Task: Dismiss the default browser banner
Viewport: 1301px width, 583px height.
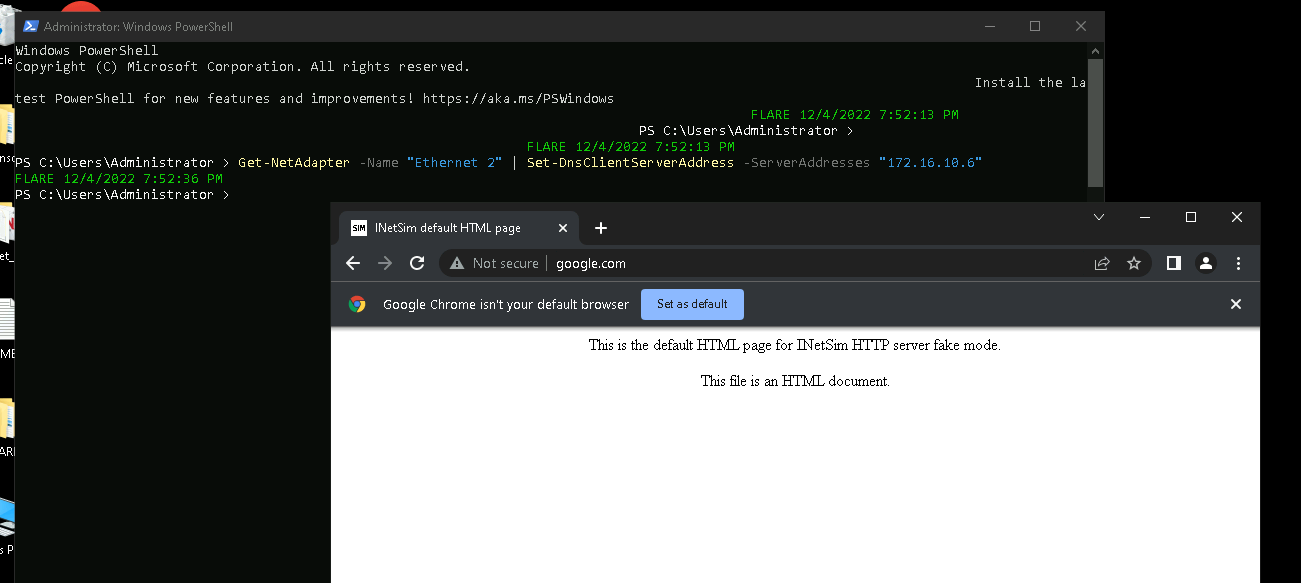Action: coord(1236,304)
